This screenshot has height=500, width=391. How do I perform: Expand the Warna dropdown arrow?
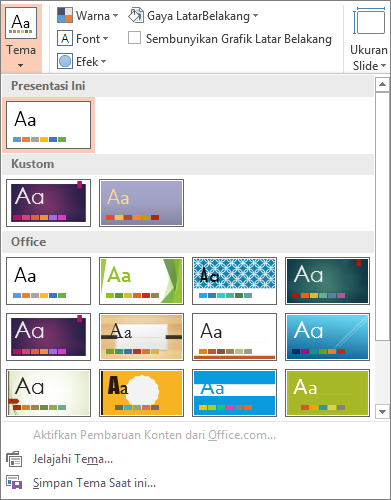[x=115, y=15]
